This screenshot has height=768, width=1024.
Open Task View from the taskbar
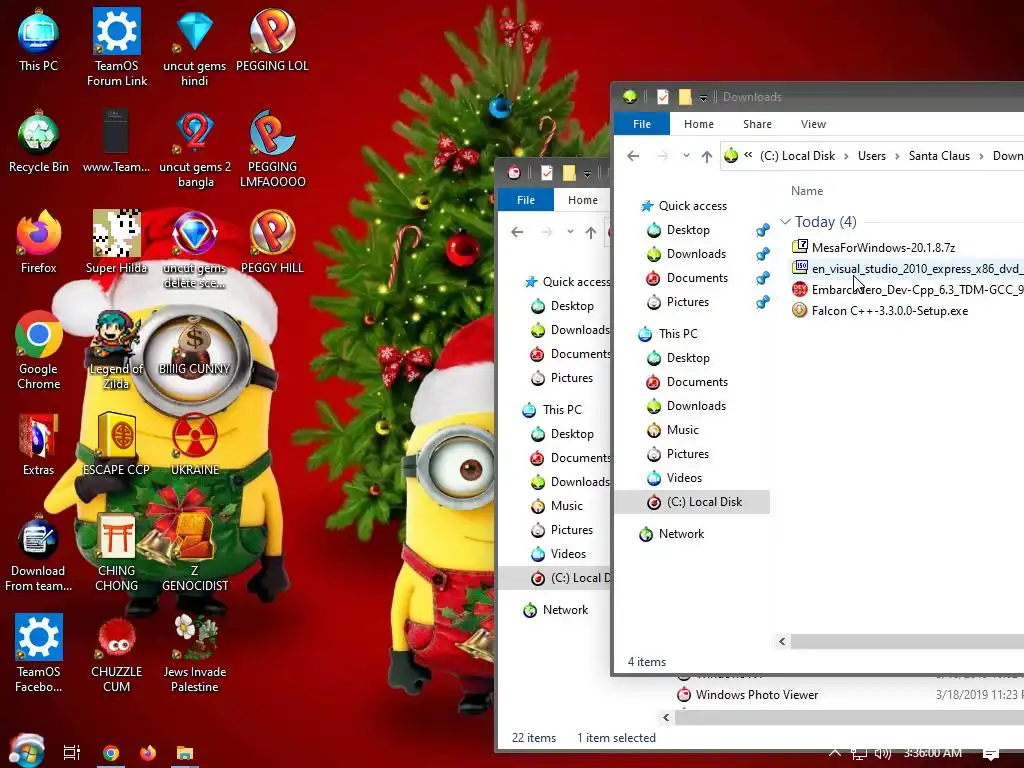pyautogui.click(x=72, y=752)
